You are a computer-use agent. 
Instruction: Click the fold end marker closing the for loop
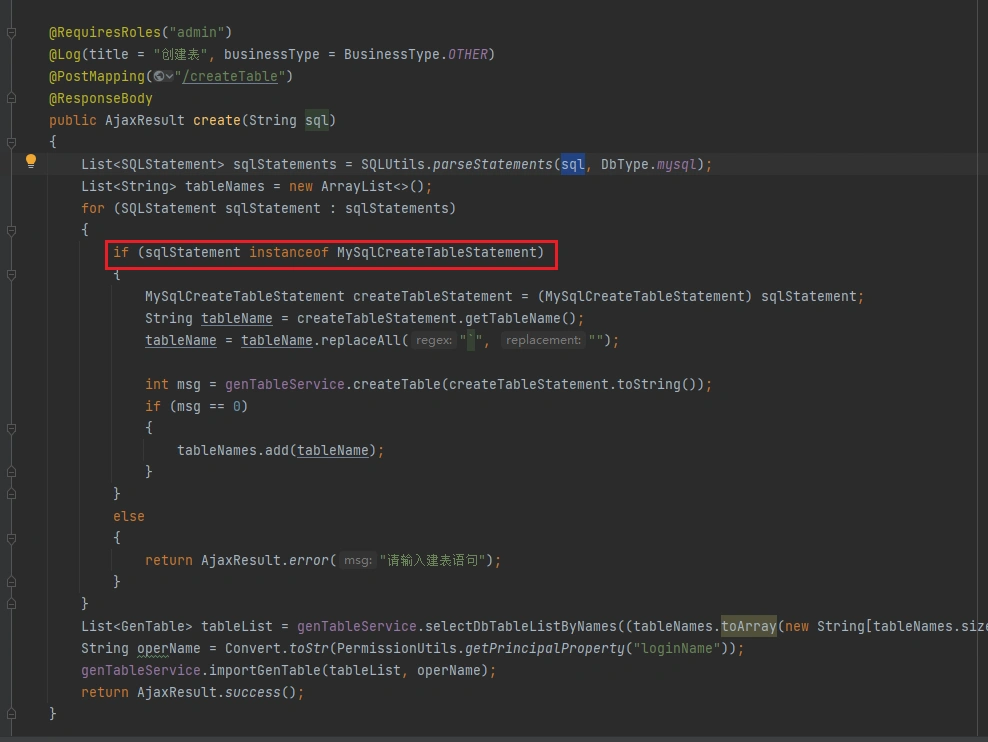pos(11,604)
